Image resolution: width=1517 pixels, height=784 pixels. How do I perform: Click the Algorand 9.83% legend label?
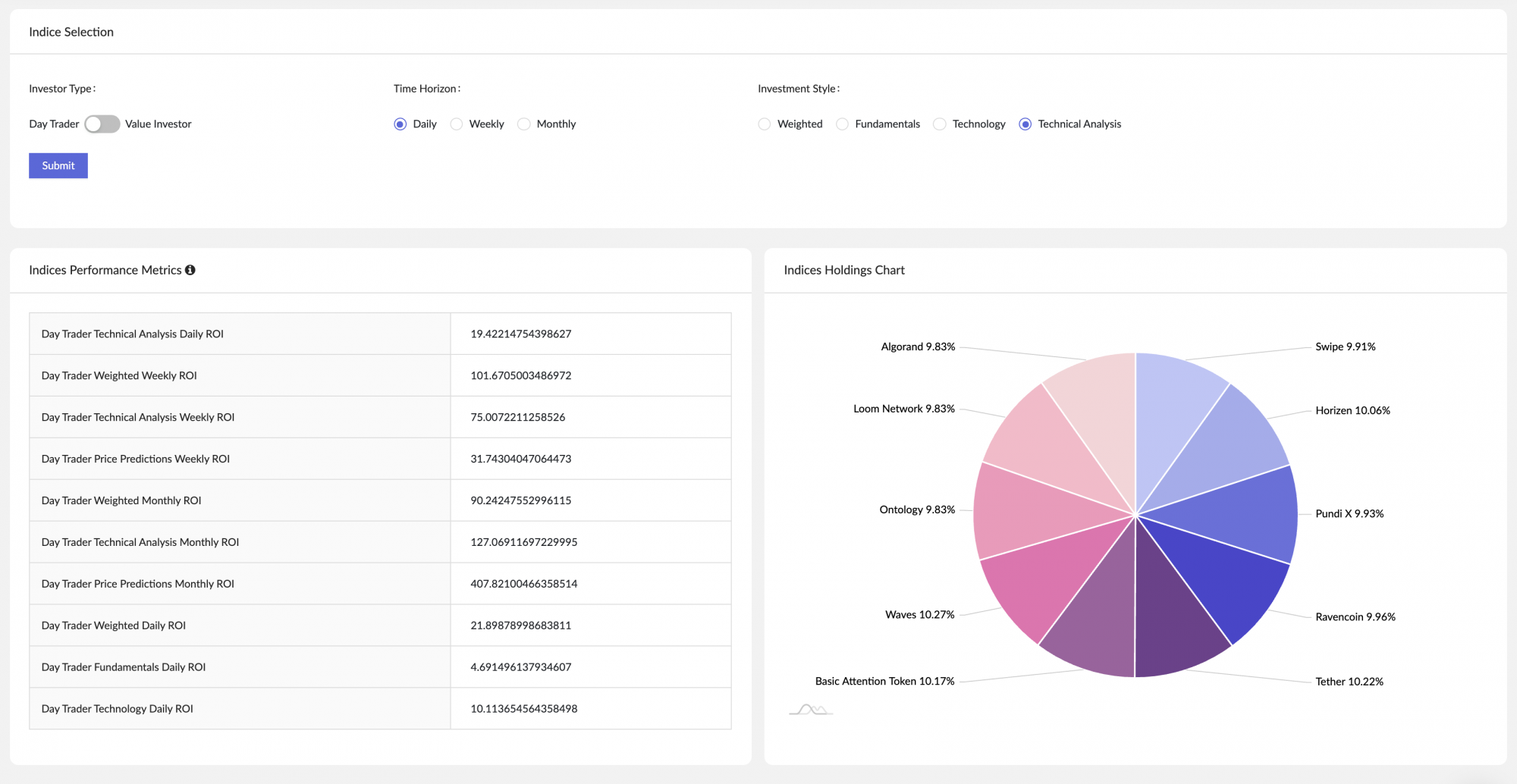(x=919, y=347)
